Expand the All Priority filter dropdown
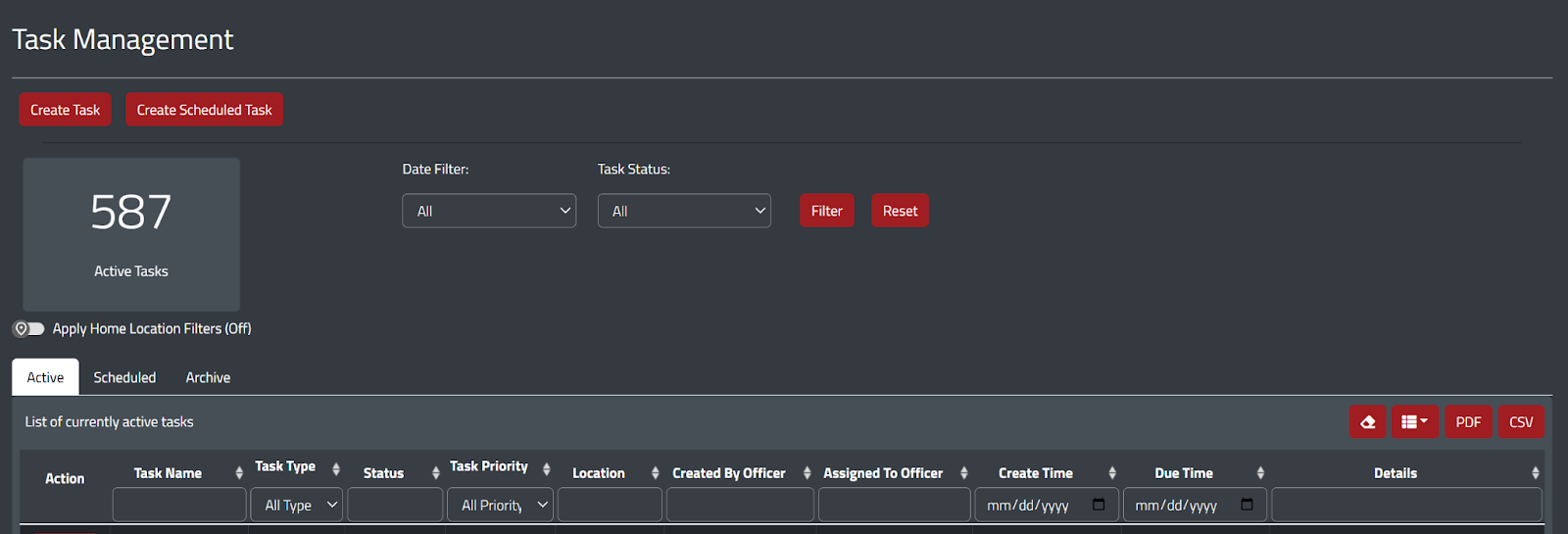Image resolution: width=1568 pixels, height=534 pixels. (x=501, y=505)
